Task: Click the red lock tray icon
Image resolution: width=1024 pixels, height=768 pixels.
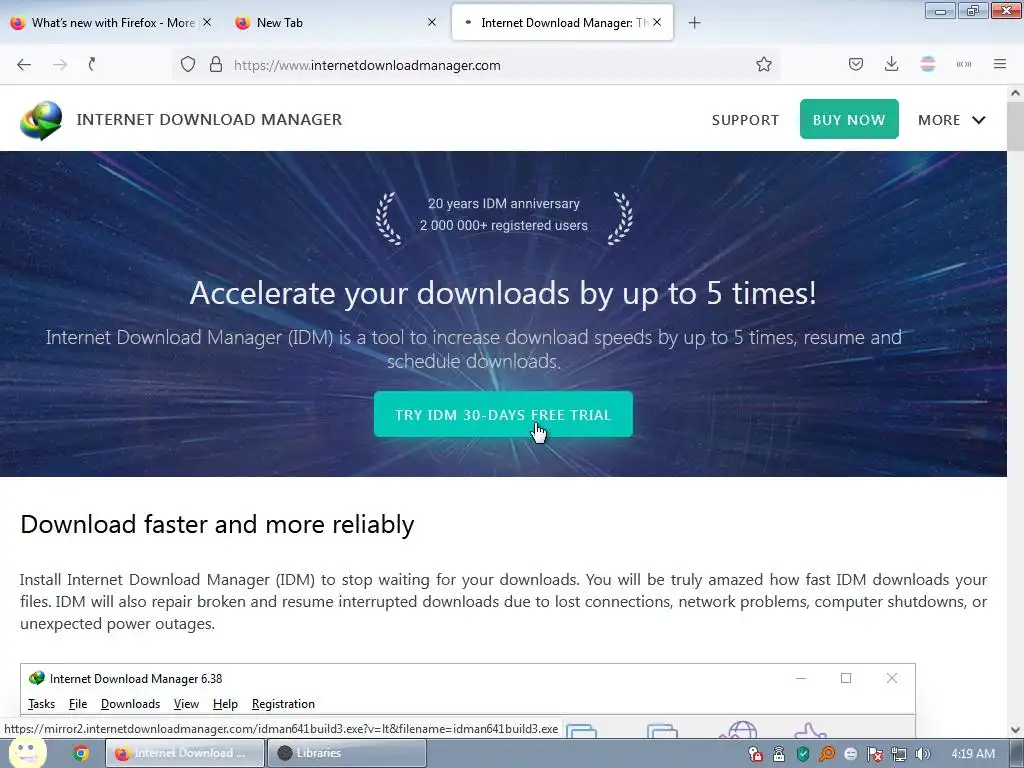Action: coord(756,754)
